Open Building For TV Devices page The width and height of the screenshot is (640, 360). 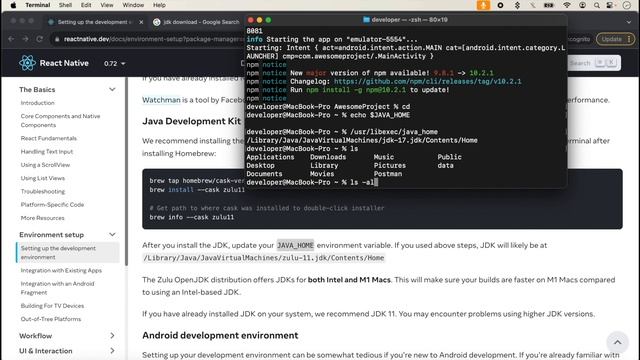coord(52,306)
